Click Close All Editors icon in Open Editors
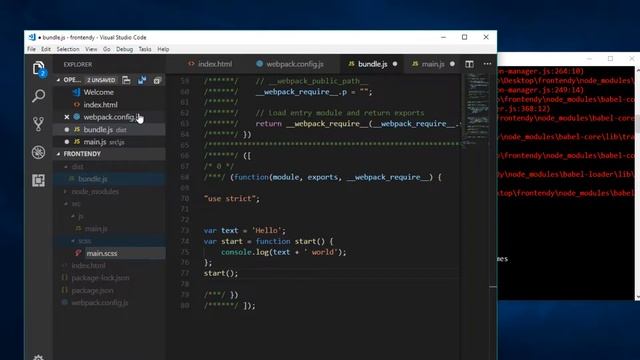The height and width of the screenshot is (360, 640). coord(157,80)
